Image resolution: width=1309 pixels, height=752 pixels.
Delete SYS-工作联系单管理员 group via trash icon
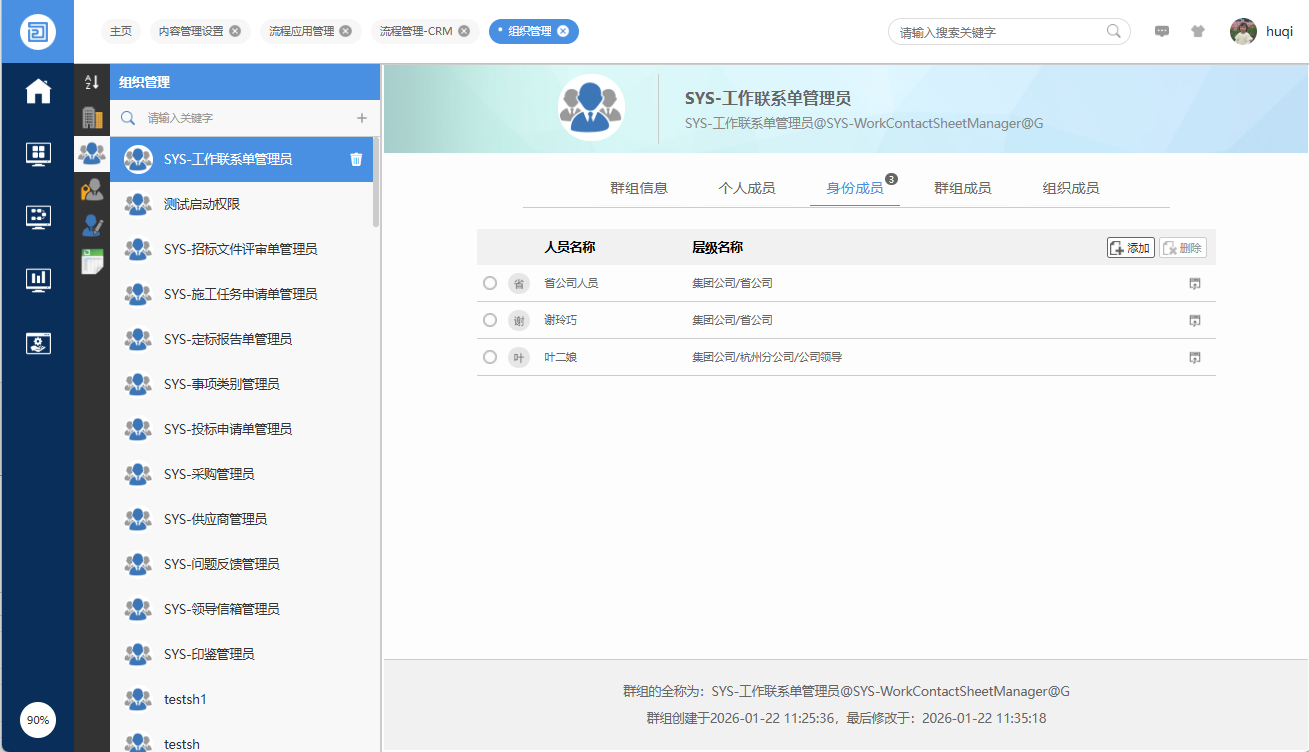coord(356,159)
